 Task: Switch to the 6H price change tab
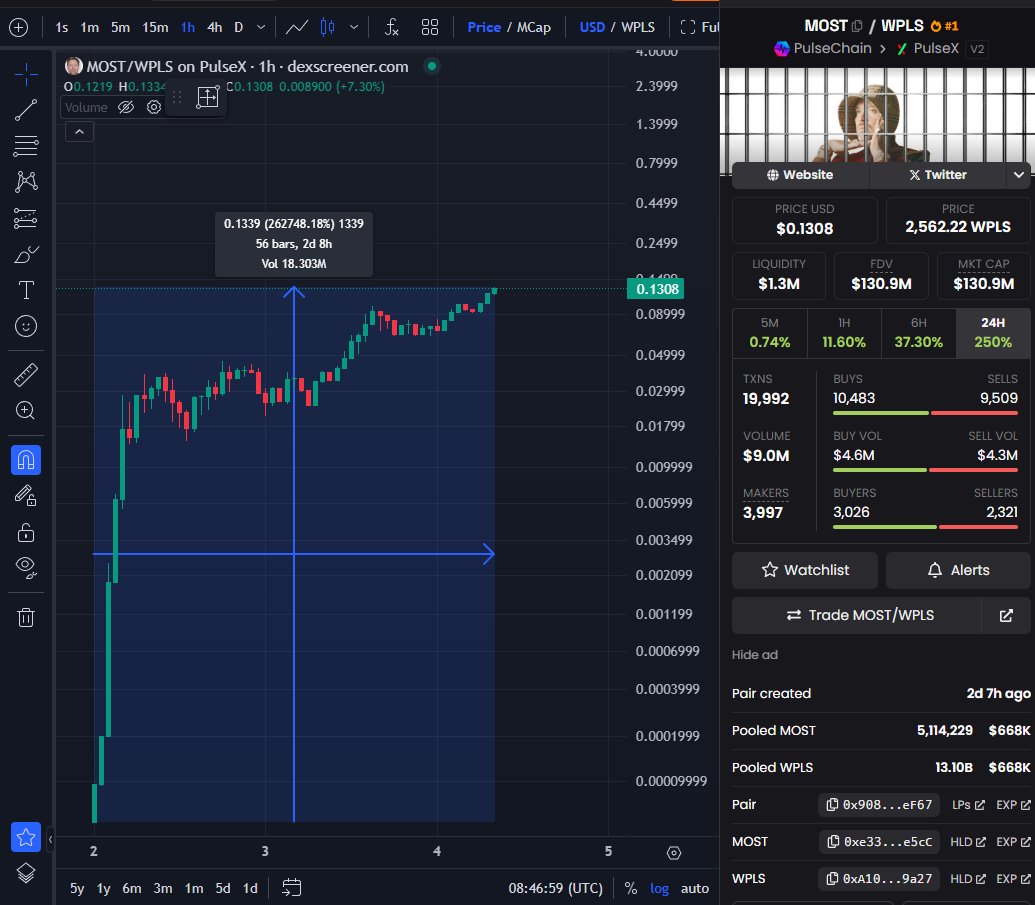point(918,332)
